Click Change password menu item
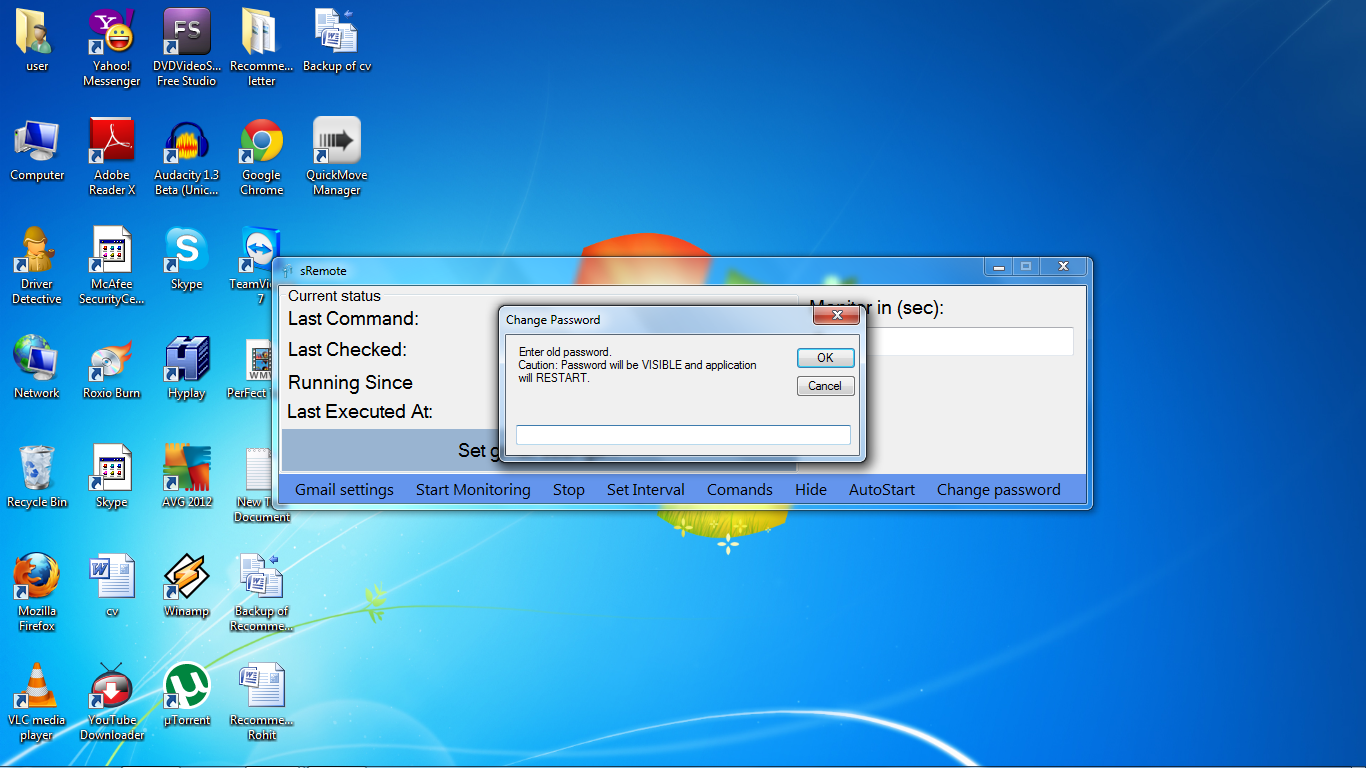This screenshot has height=768, width=1366. click(x=999, y=489)
